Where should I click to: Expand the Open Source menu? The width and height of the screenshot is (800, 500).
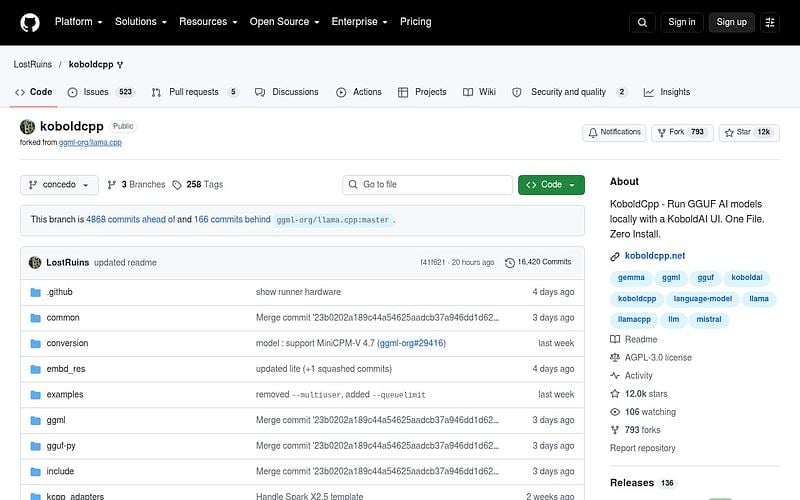pyautogui.click(x=284, y=22)
